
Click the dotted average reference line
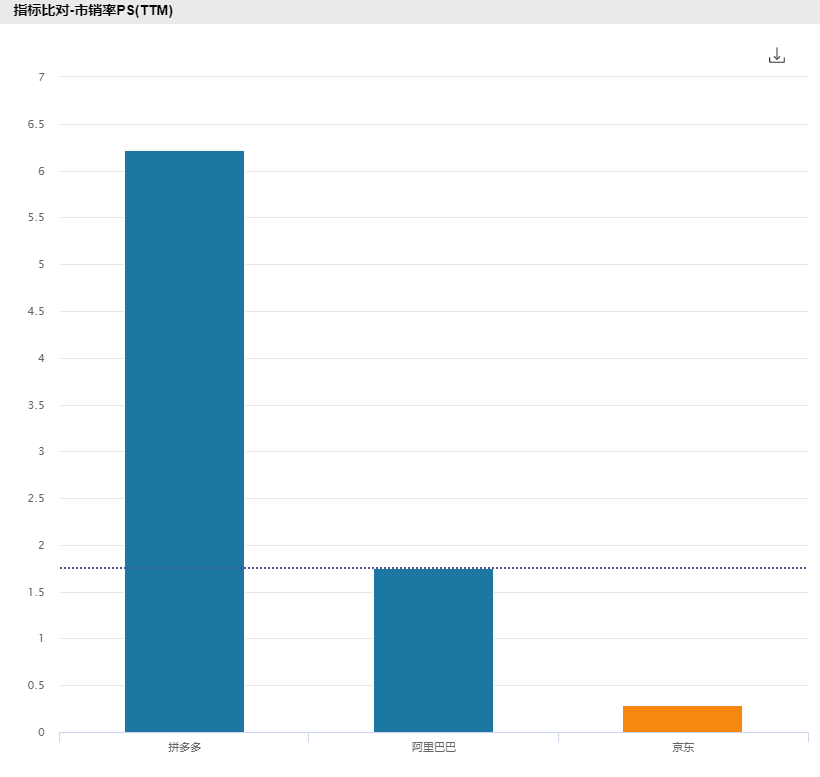click(x=433, y=568)
